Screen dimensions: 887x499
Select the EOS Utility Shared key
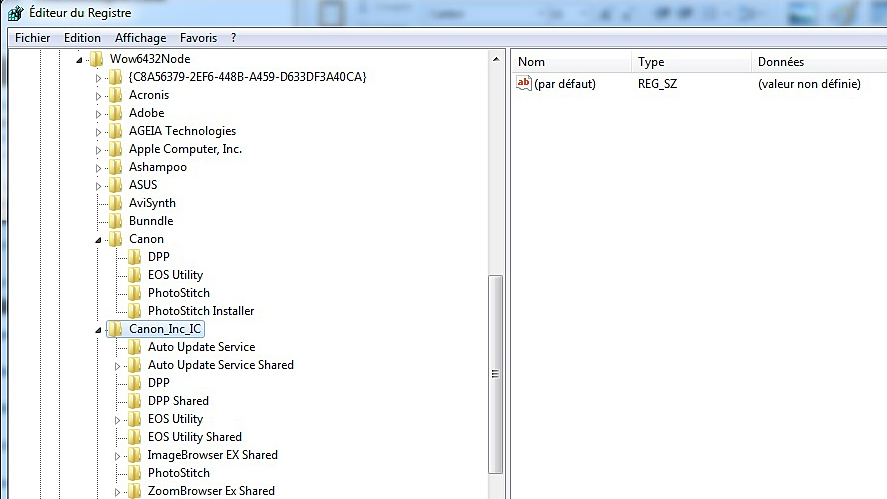(195, 437)
